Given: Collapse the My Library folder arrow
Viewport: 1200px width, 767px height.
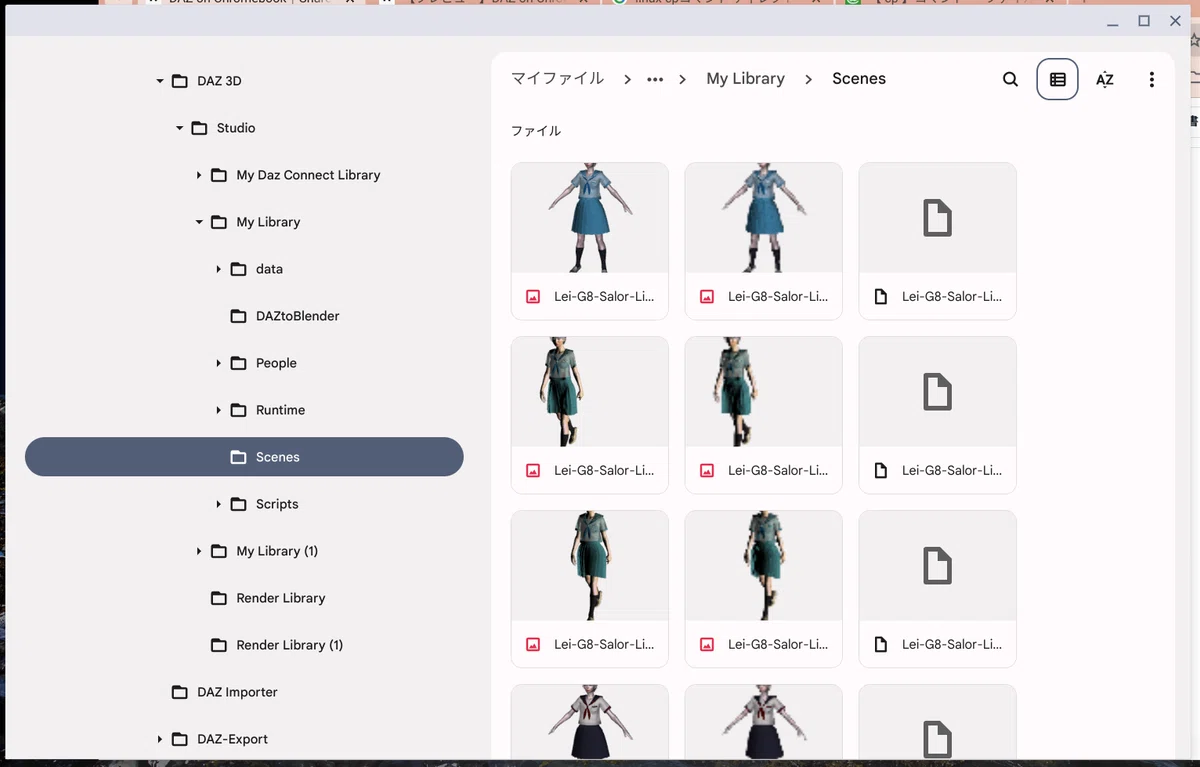Looking at the screenshot, I should [199, 222].
